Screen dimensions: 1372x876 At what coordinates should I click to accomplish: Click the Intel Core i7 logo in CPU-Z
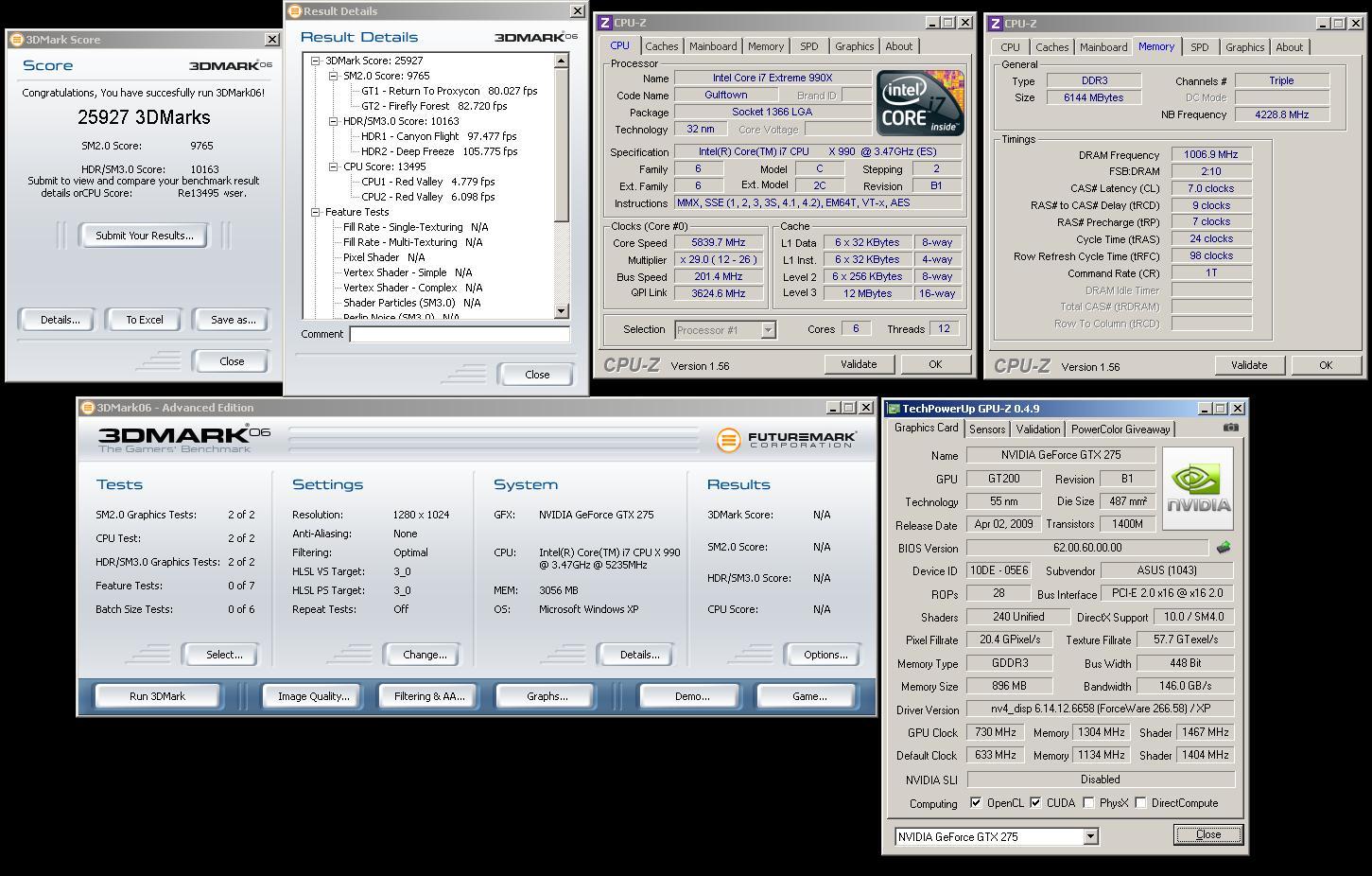click(x=919, y=102)
